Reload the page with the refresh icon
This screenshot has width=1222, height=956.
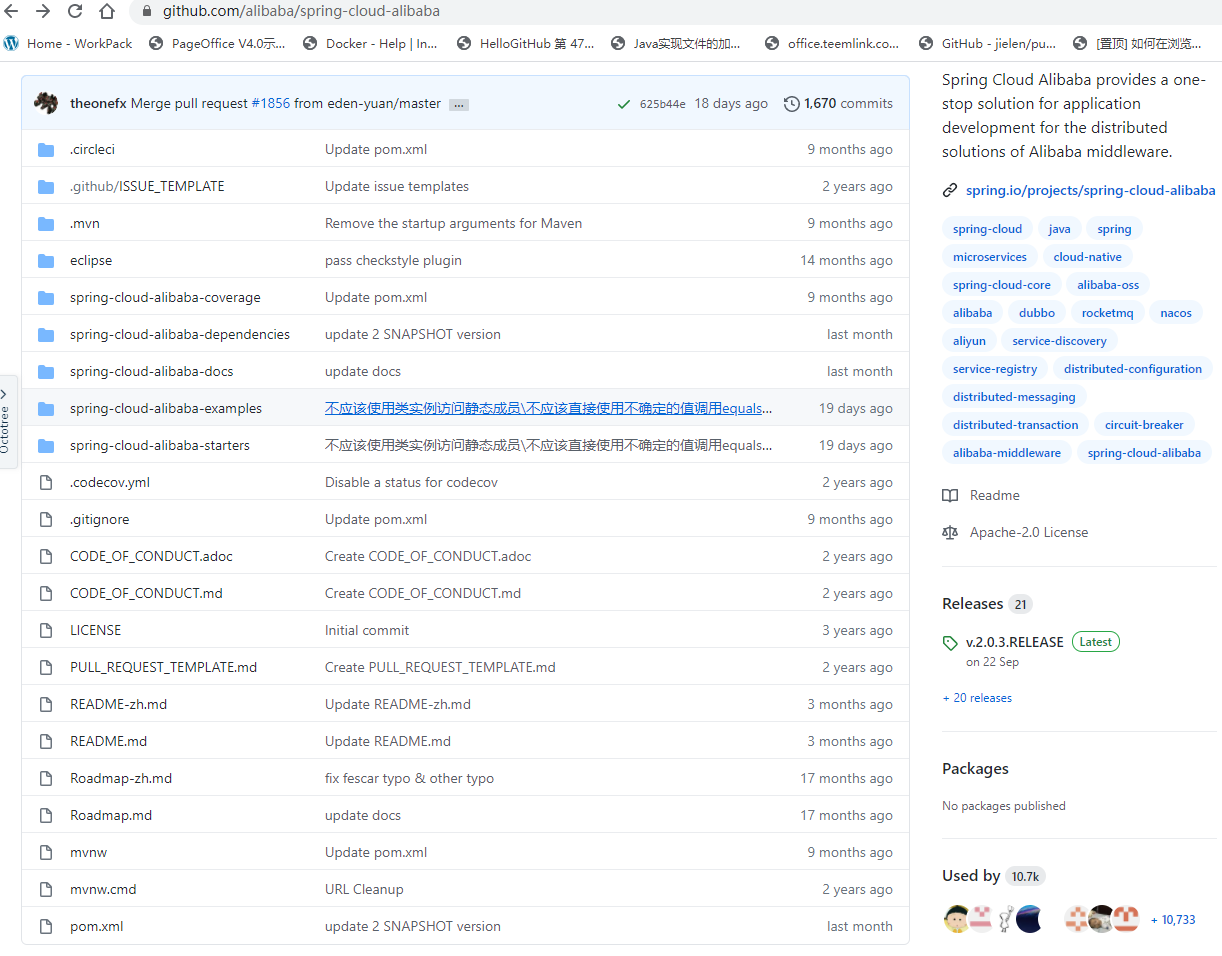(74, 11)
